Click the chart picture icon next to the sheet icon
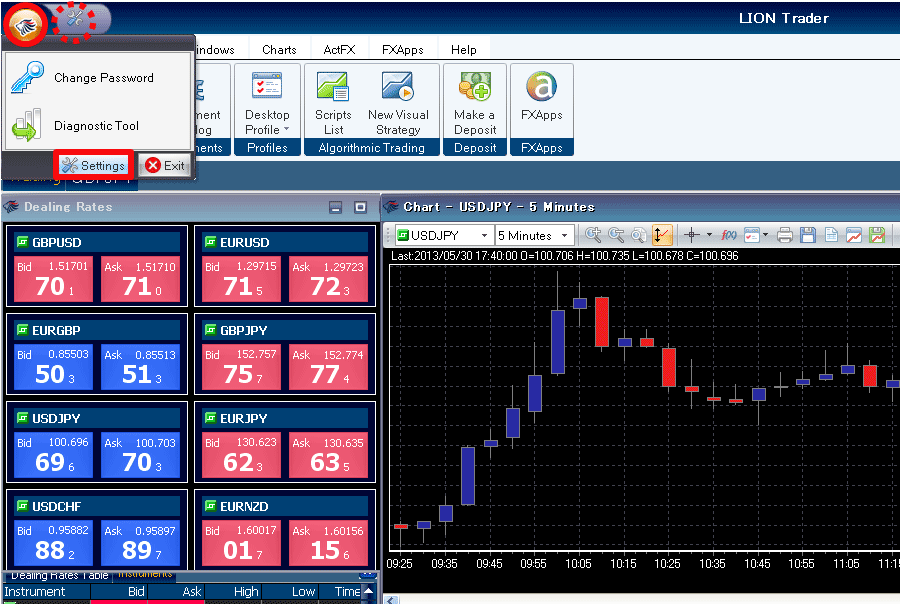 pyautogui.click(x=854, y=235)
